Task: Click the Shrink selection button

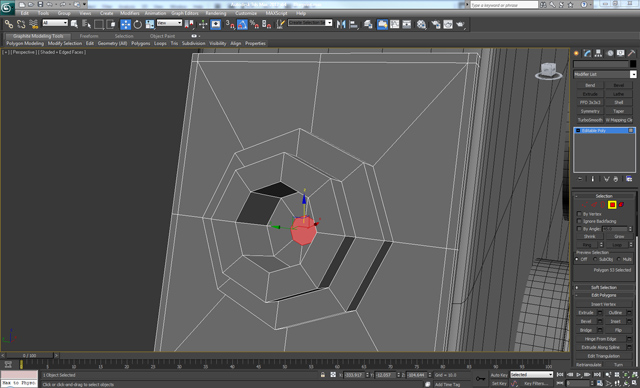Action: tap(590, 236)
